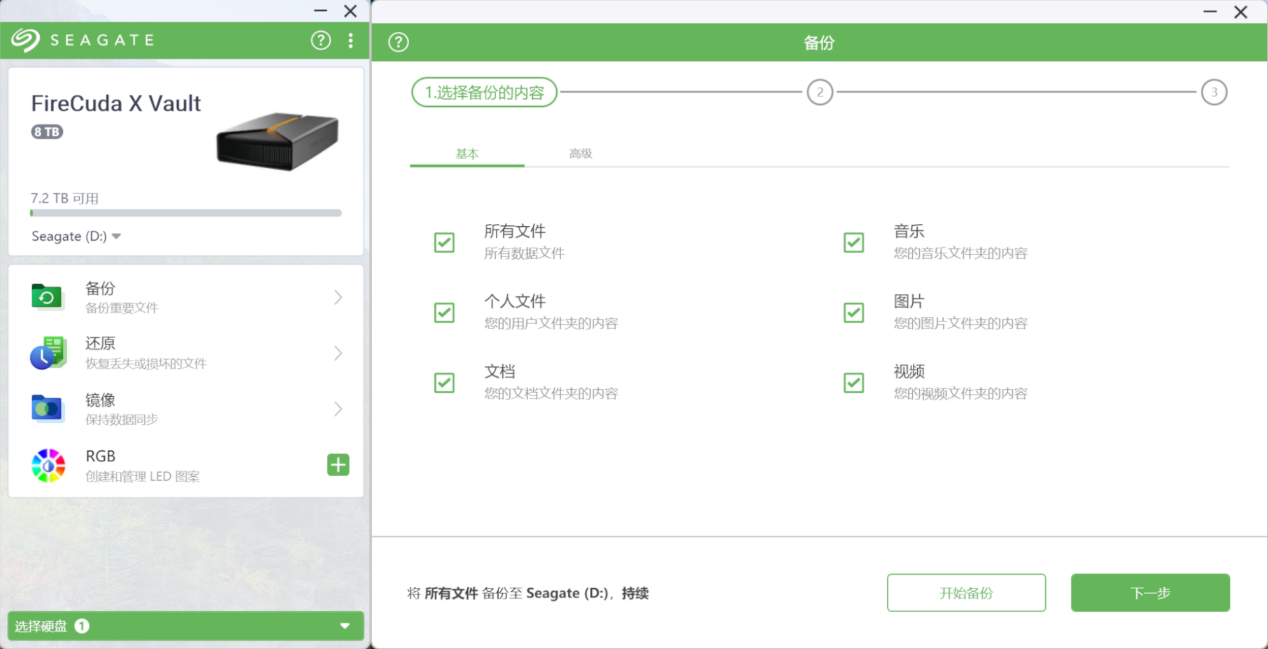Click the RGB color wheel icon
Viewport: 1268px width, 649px height.
coord(48,465)
